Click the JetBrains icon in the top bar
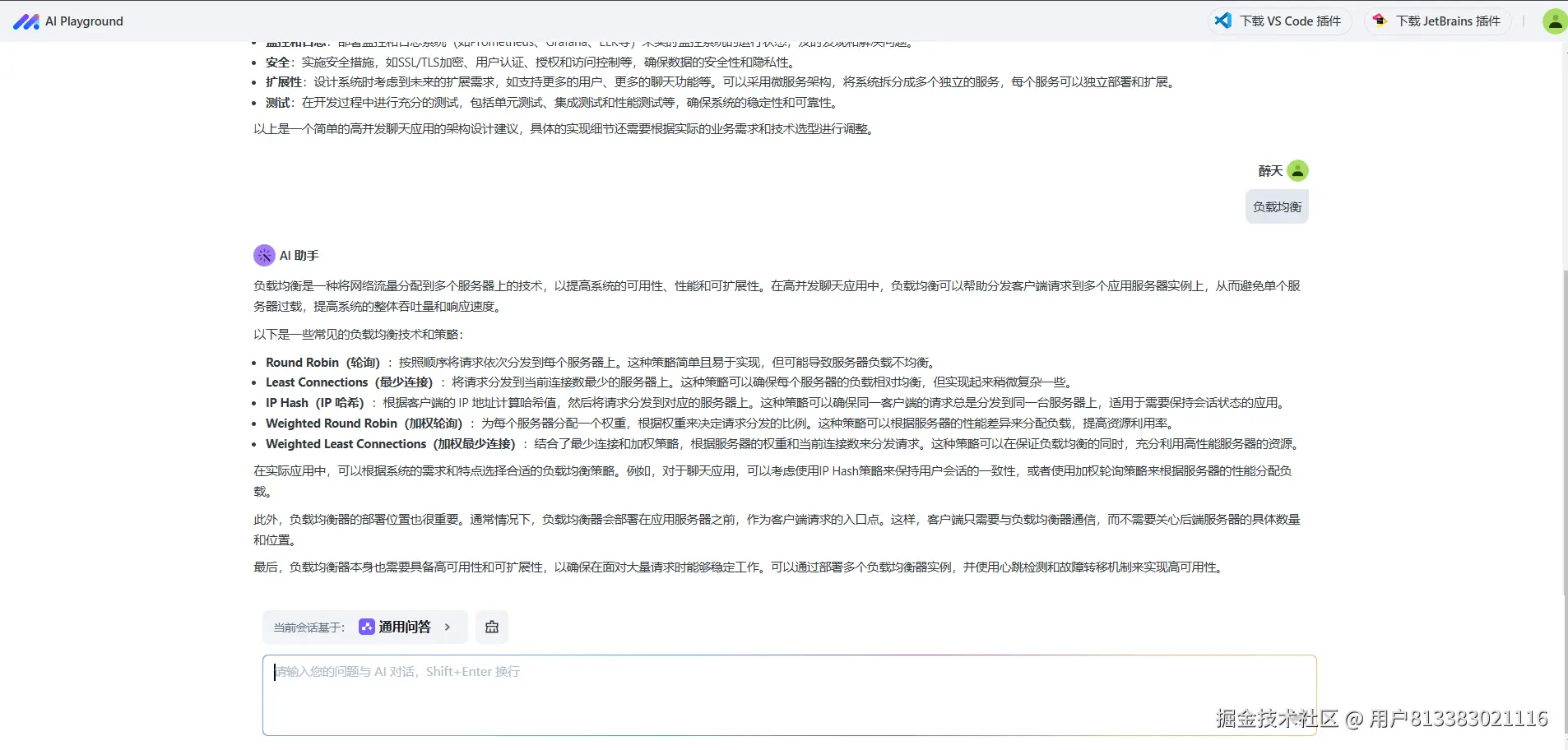Image resolution: width=1568 pixels, height=750 pixels. point(1380,21)
